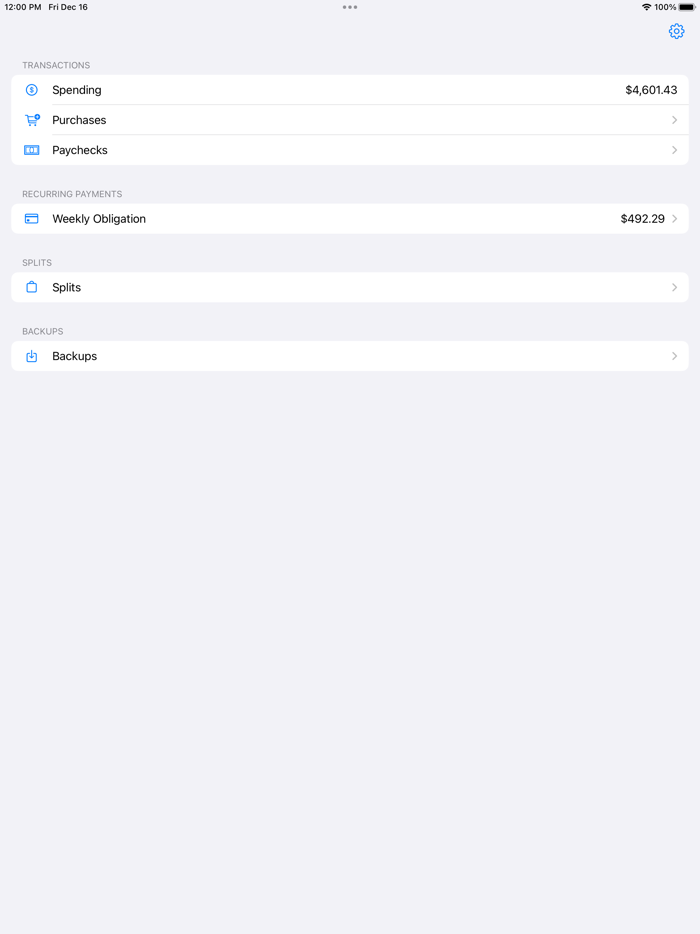Click the RECURRING PAYMENTS section header
Image resolution: width=700 pixels, height=934 pixels.
(x=71, y=193)
